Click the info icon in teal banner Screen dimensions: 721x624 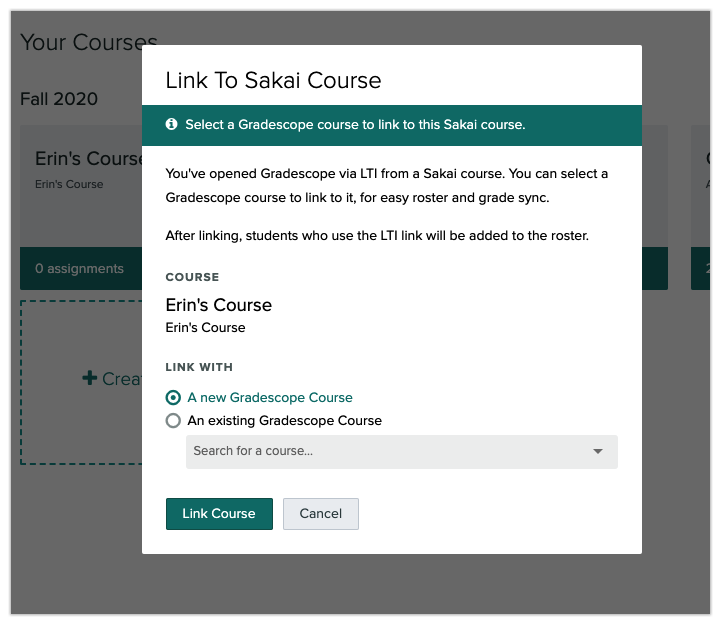pos(172,124)
